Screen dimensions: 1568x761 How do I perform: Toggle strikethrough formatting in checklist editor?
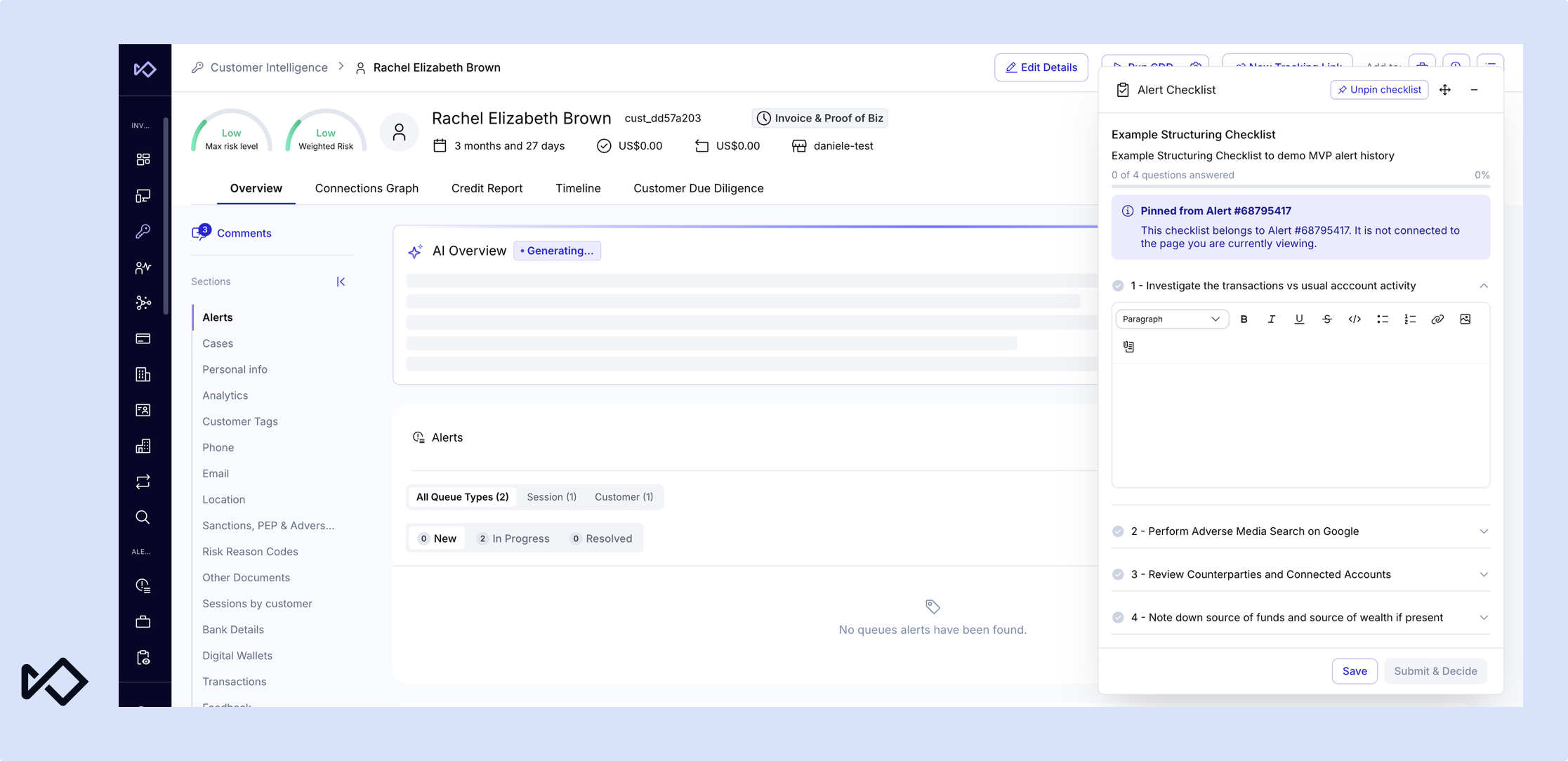(1327, 319)
